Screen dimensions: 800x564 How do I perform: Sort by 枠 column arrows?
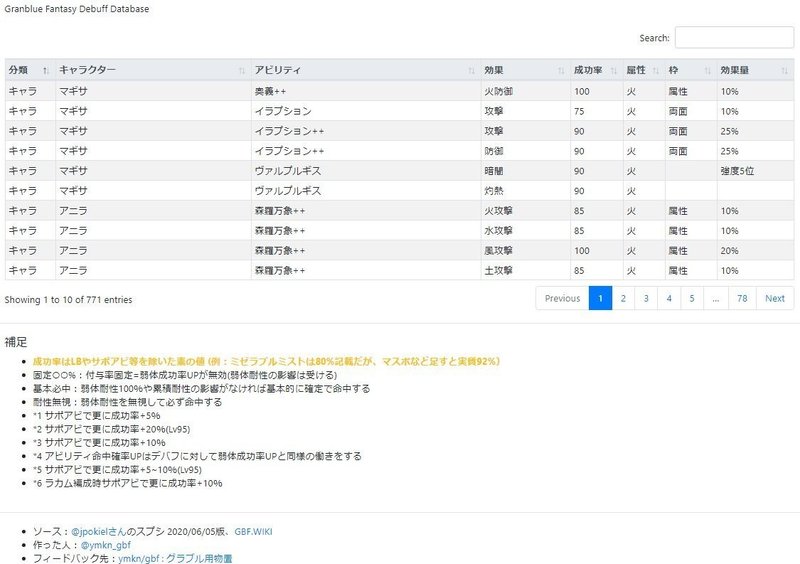[x=708, y=70]
